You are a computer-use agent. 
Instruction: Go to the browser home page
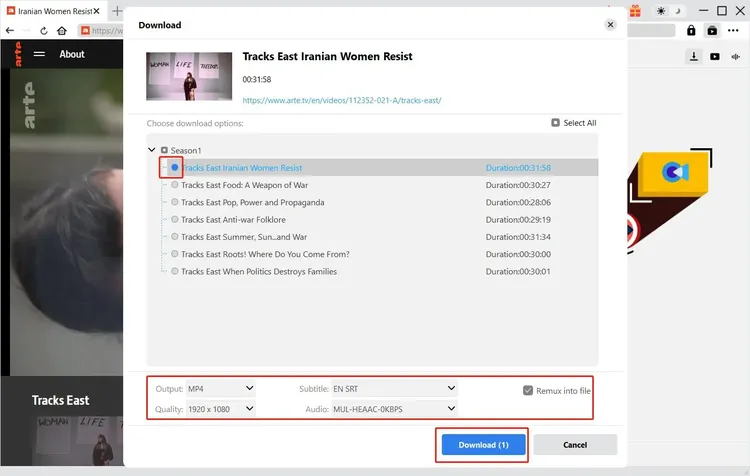(62, 31)
